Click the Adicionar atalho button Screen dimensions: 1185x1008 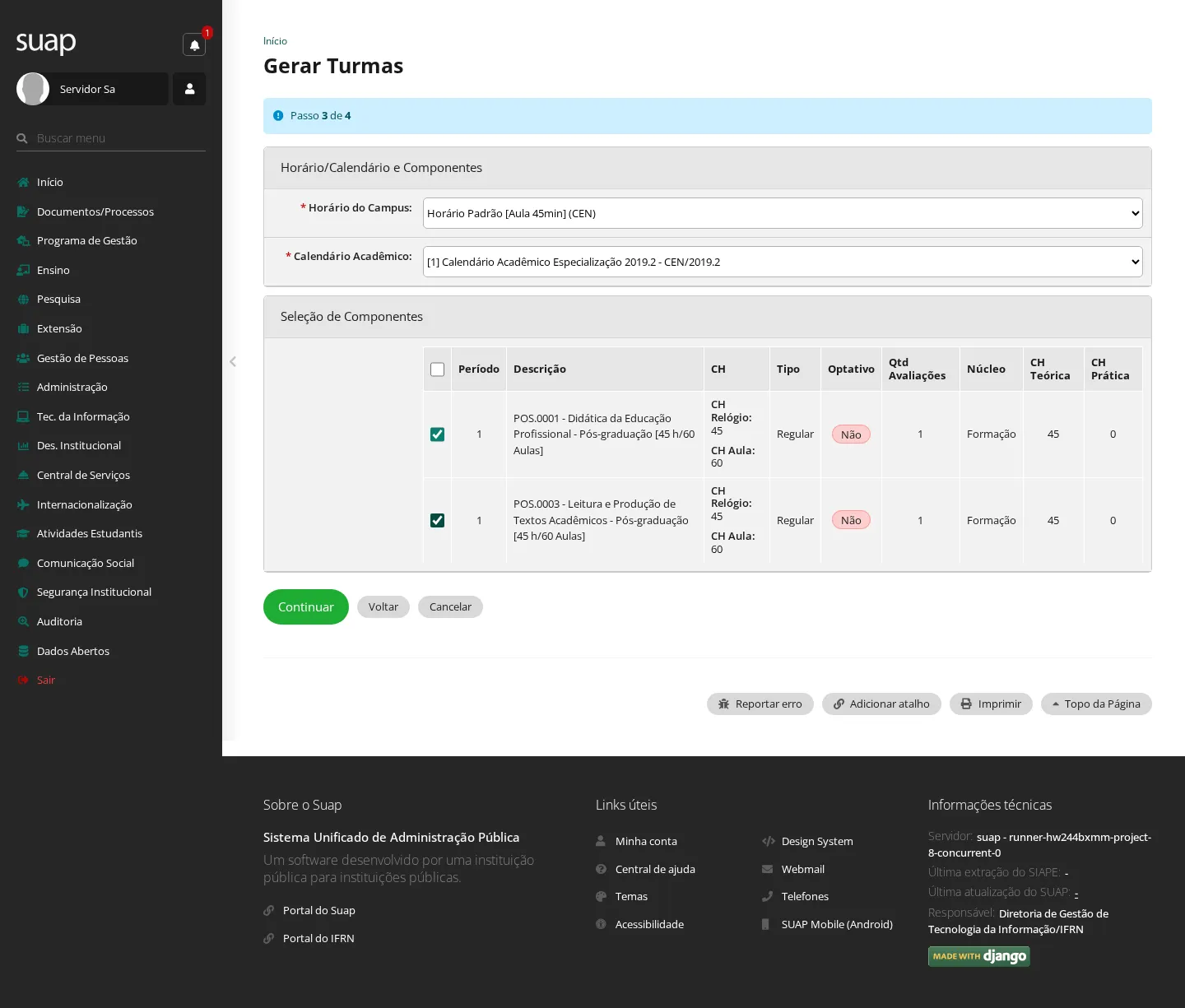point(881,704)
